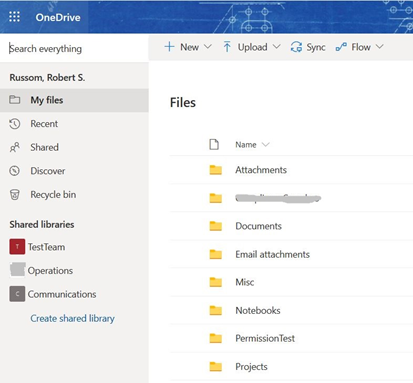
Task: Click the plus icon beside New
Action: point(169,47)
